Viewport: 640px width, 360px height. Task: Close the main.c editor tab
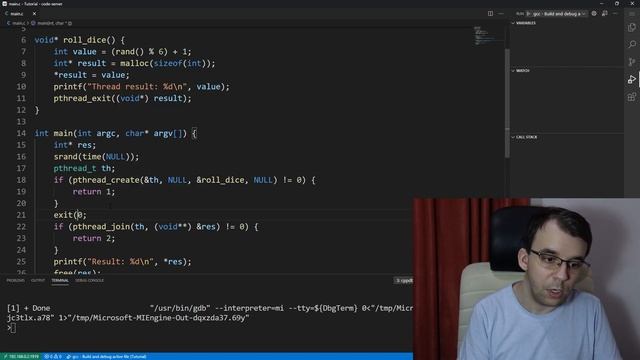point(34,13)
